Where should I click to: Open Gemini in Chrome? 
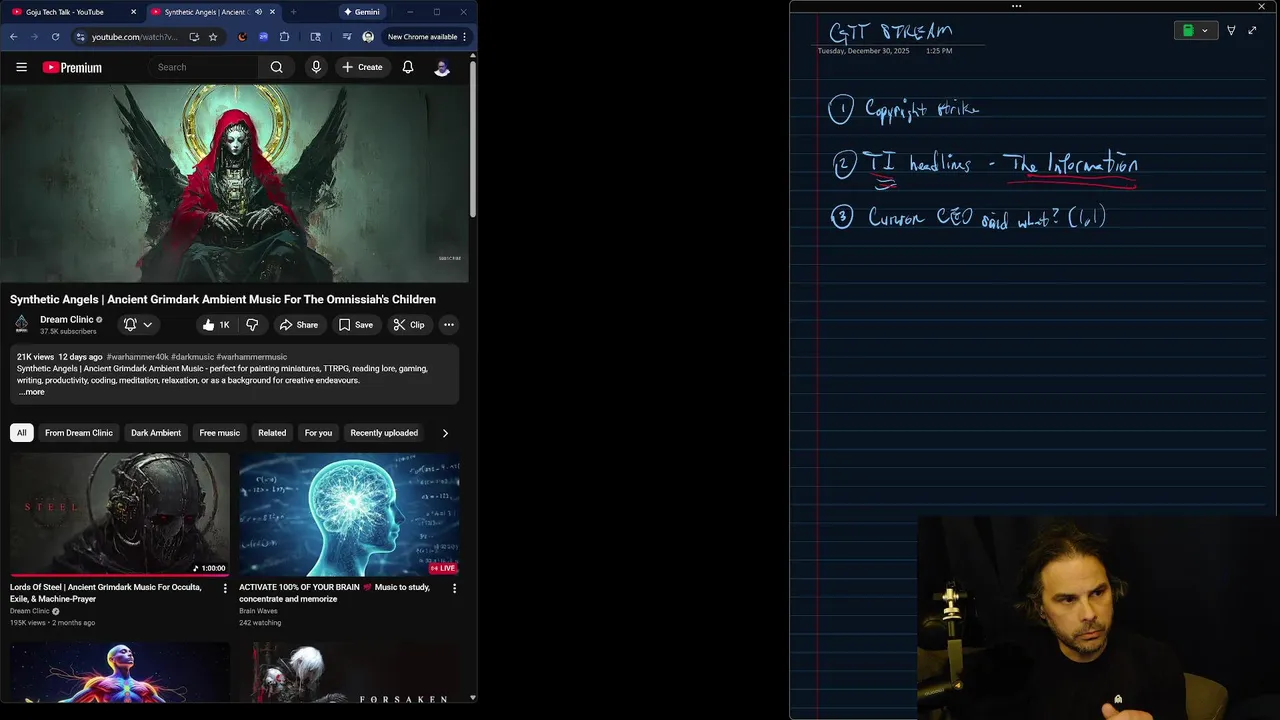click(361, 12)
